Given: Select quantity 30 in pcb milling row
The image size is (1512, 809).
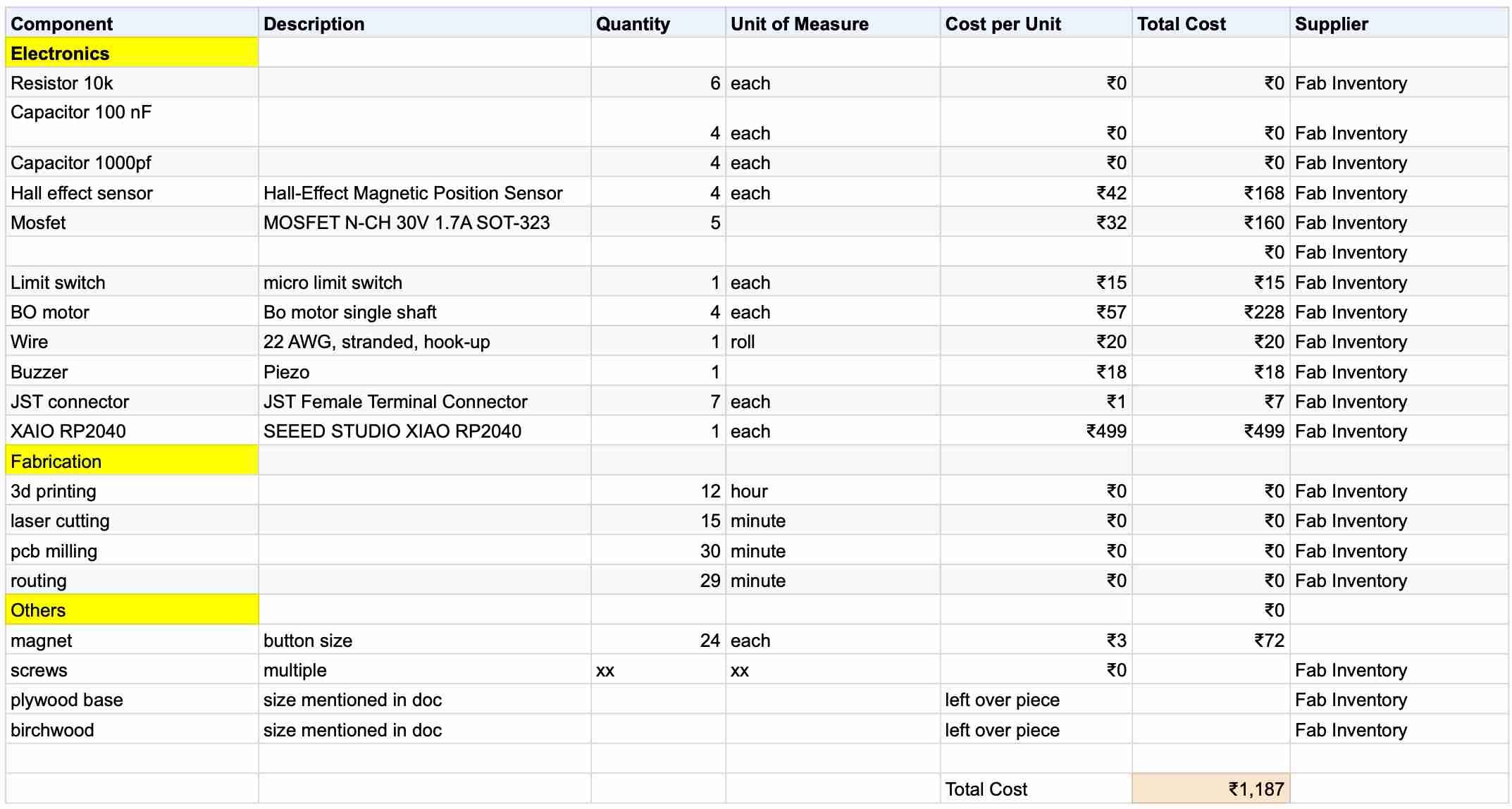Looking at the screenshot, I should point(658,550).
